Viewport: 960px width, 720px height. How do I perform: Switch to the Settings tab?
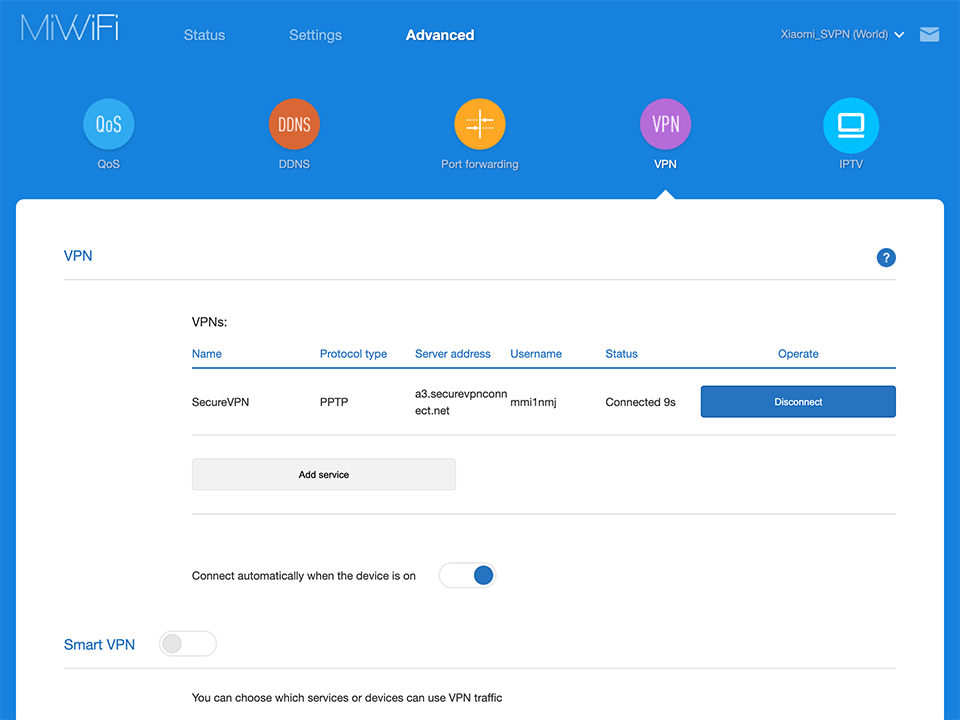coord(315,35)
